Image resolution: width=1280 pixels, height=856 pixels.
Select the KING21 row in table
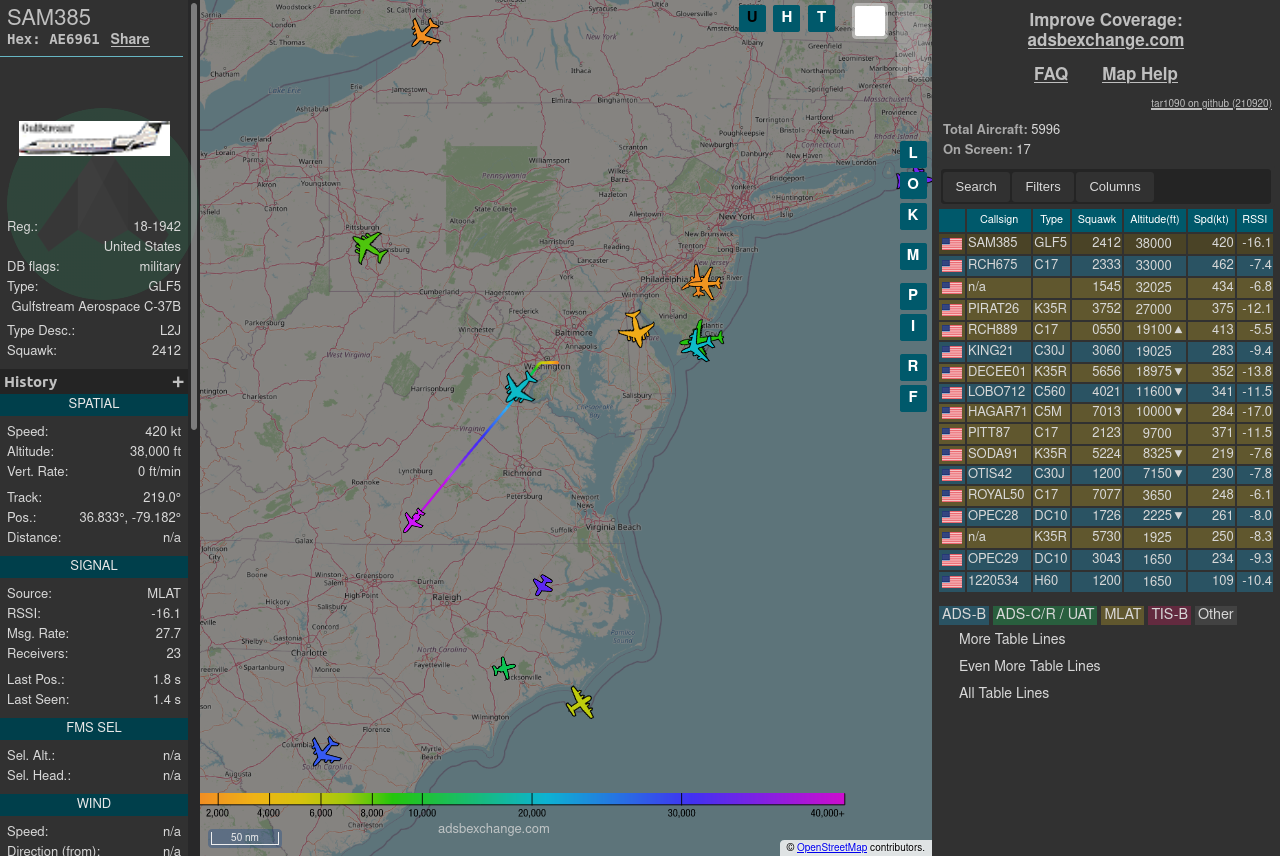[x=1105, y=351]
